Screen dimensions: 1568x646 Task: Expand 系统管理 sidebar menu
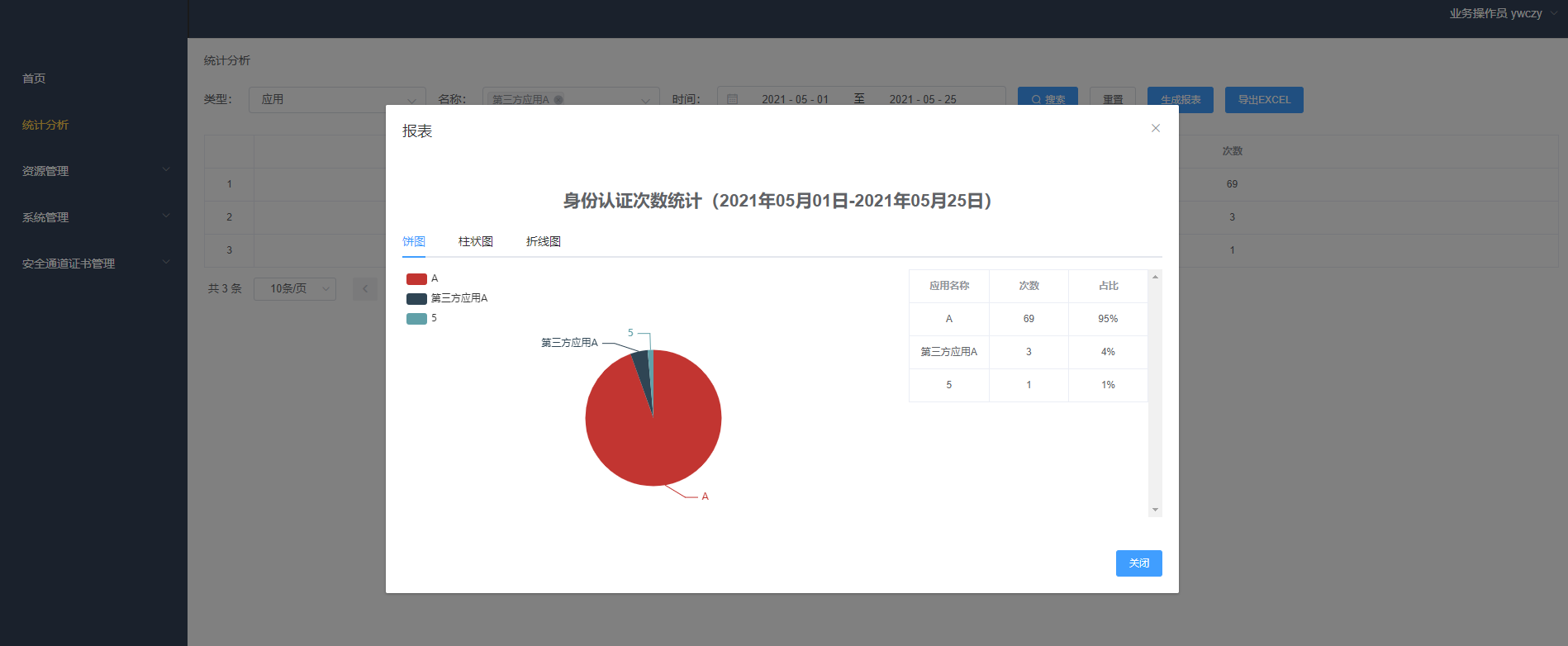[93, 217]
